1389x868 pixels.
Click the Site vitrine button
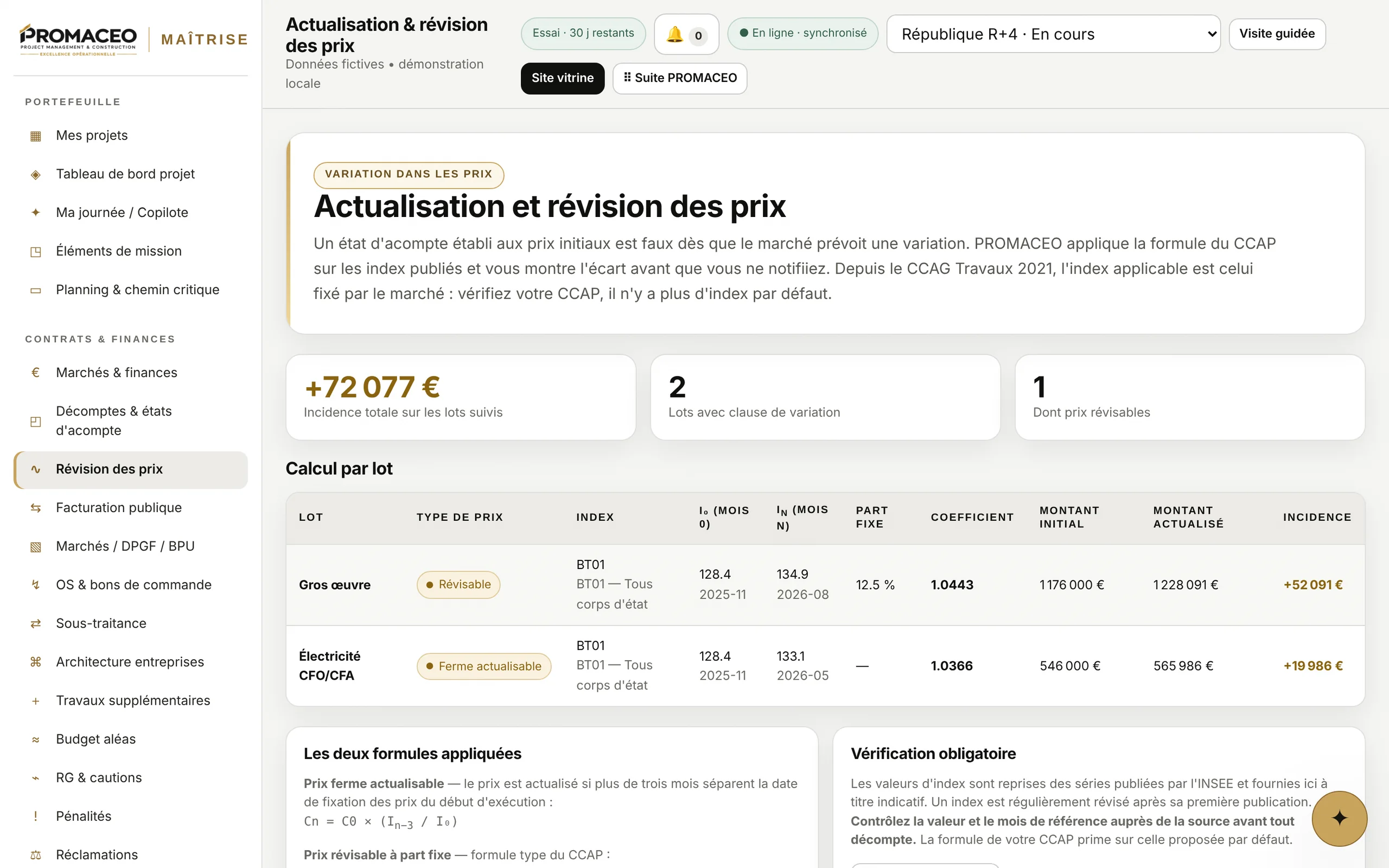[563, 78]
